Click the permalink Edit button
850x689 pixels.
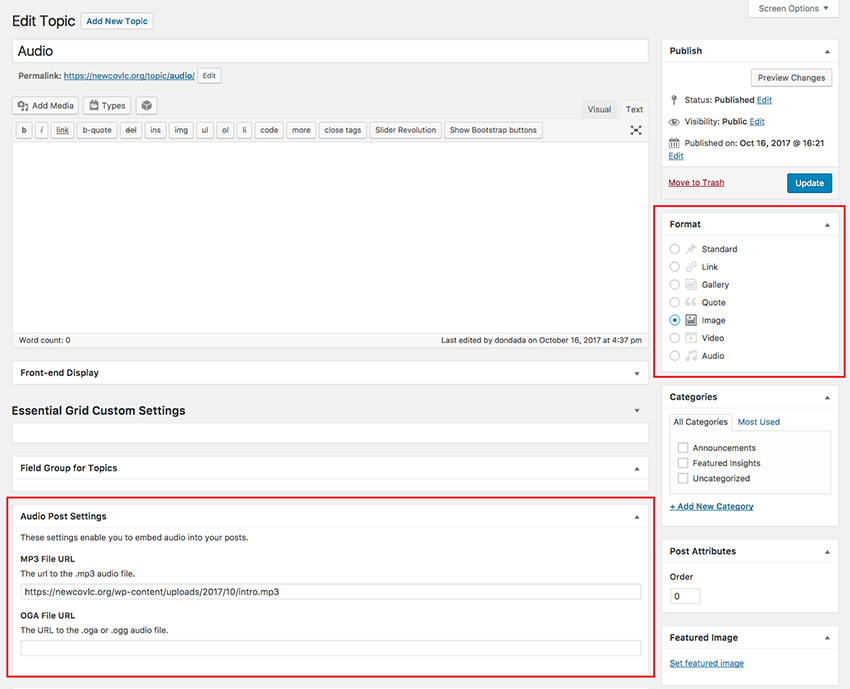[209, 76]
